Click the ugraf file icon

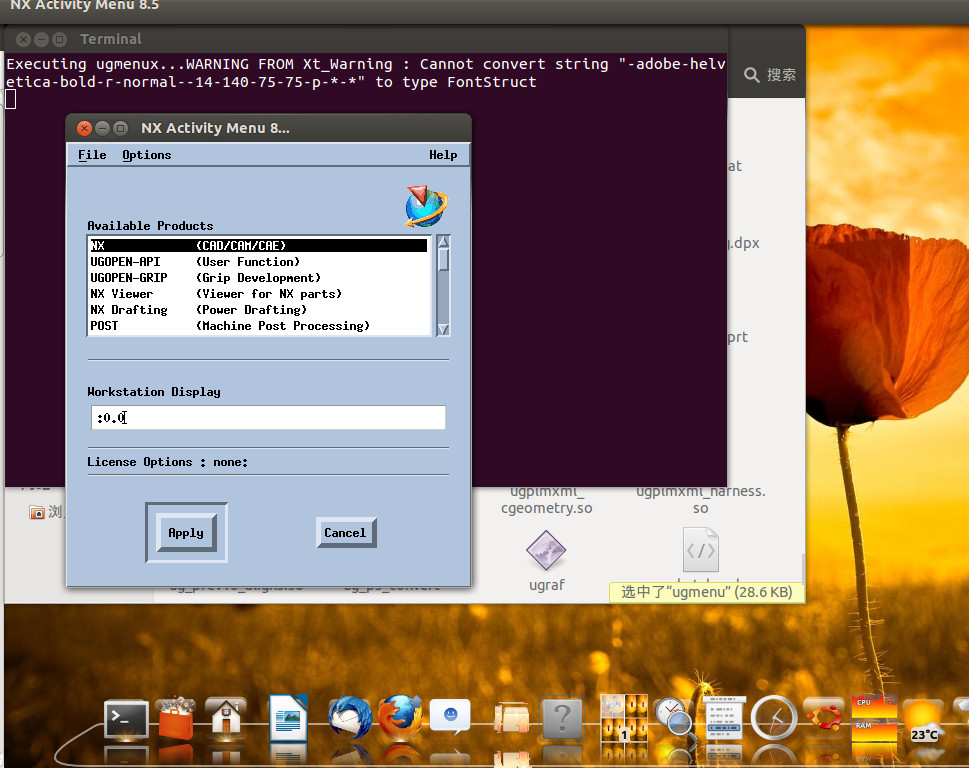(x=546, y=550)
